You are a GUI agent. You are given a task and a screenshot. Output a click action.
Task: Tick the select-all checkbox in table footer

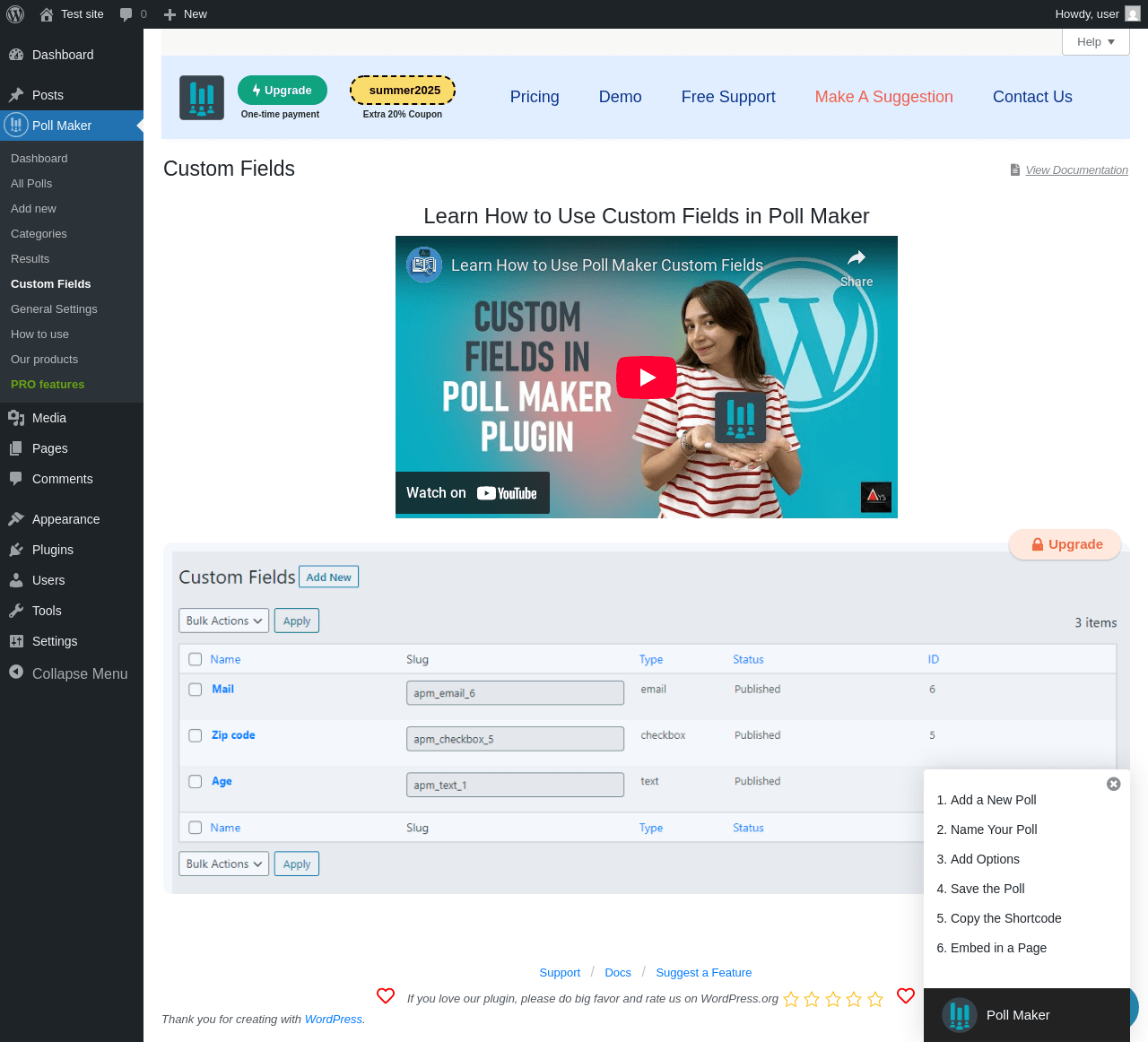(196, 828)
